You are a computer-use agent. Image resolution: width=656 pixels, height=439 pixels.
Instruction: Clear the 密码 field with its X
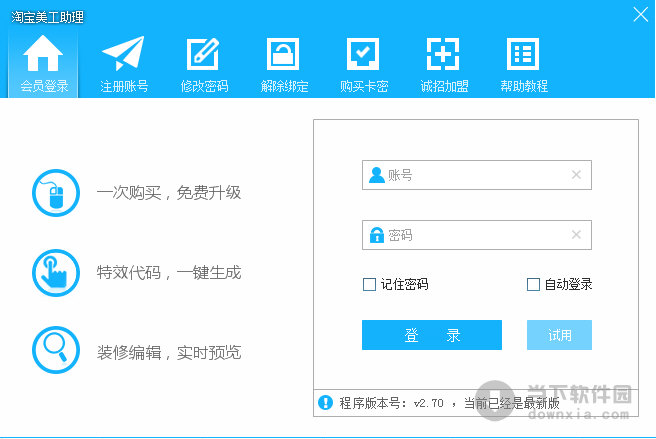point(576,235)
